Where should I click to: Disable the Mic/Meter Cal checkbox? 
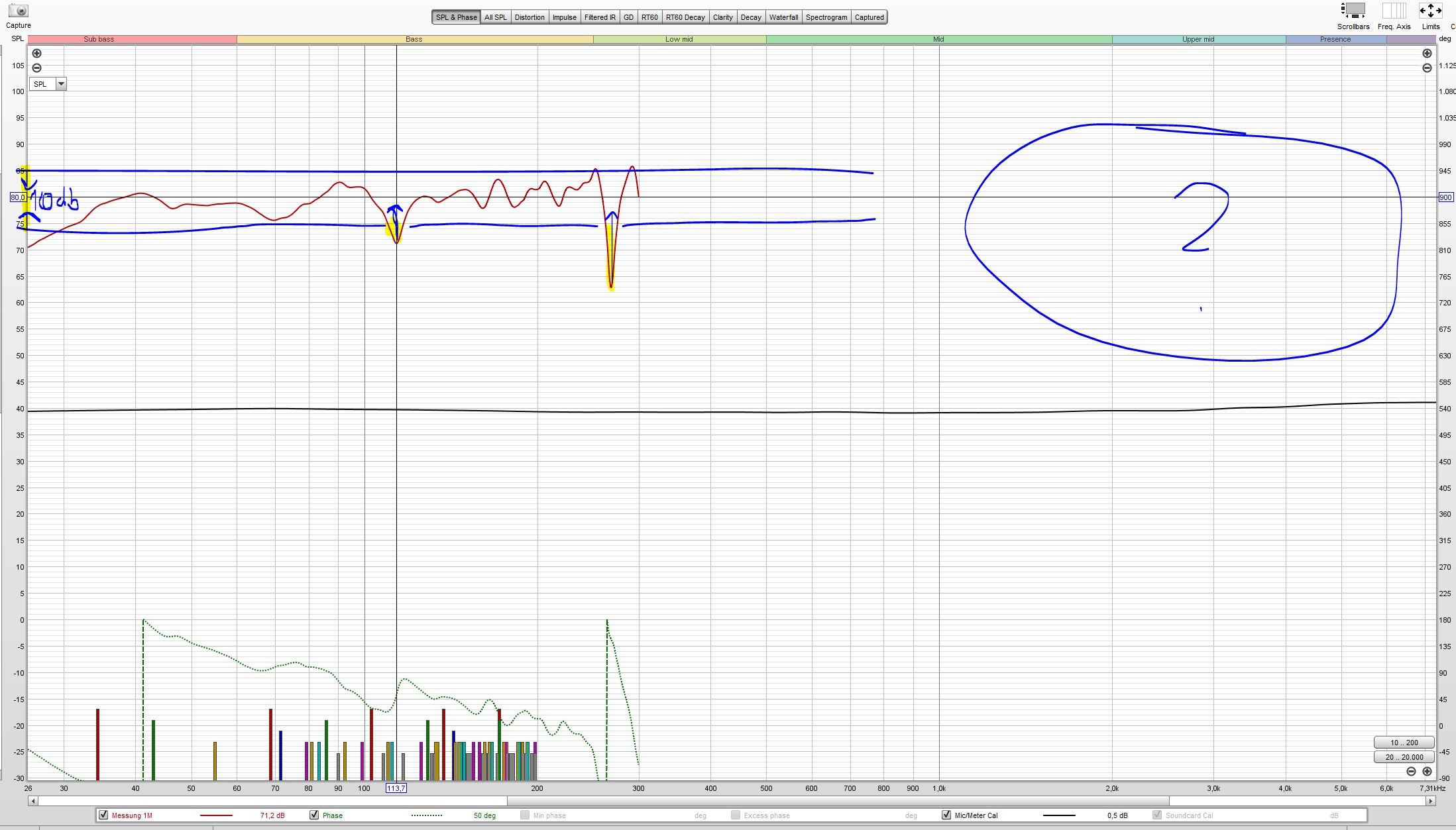(946, 815)
